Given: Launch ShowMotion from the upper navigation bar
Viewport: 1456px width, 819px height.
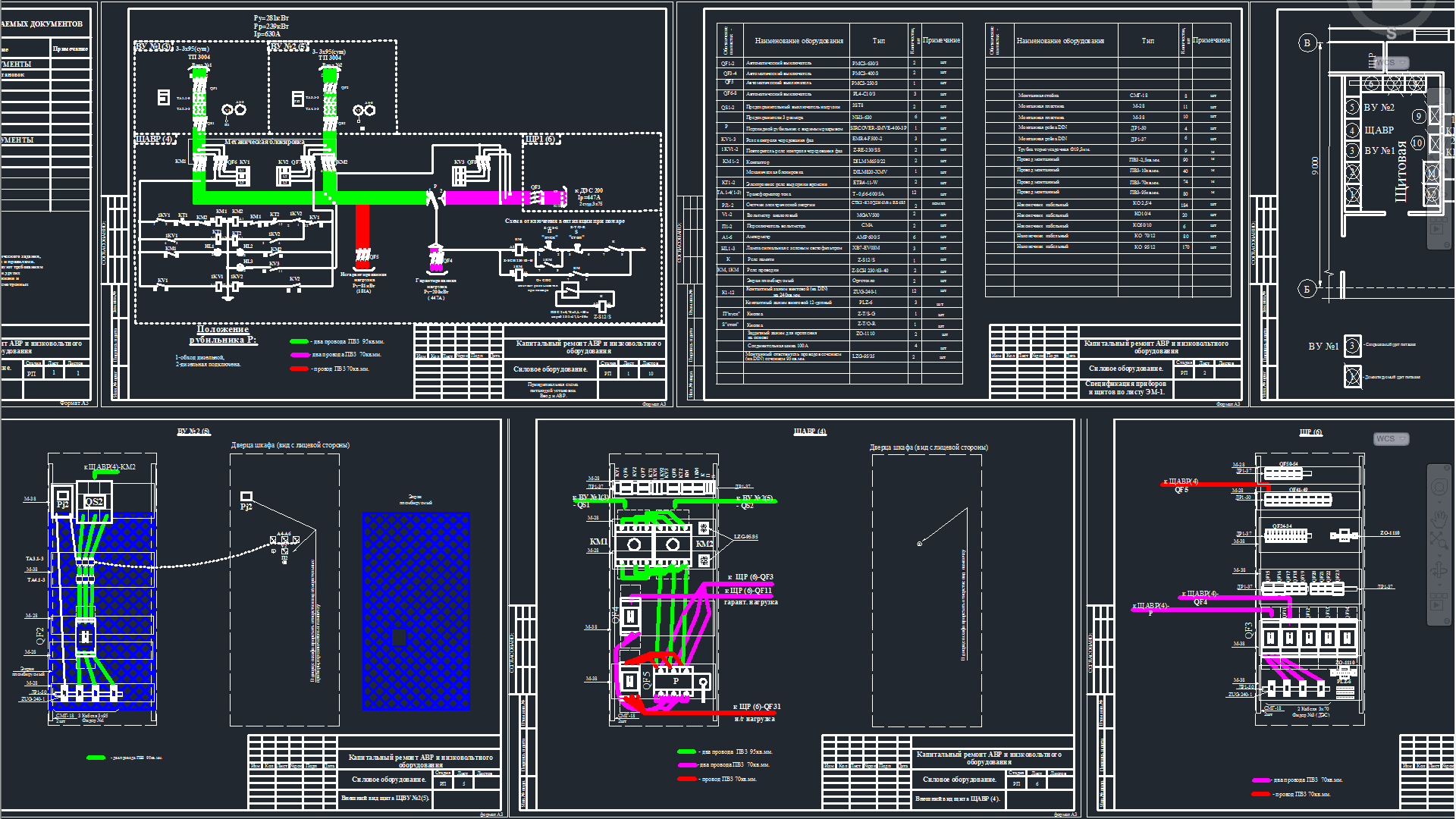Looking at the screenshot, I should [x=1438, y=226].
